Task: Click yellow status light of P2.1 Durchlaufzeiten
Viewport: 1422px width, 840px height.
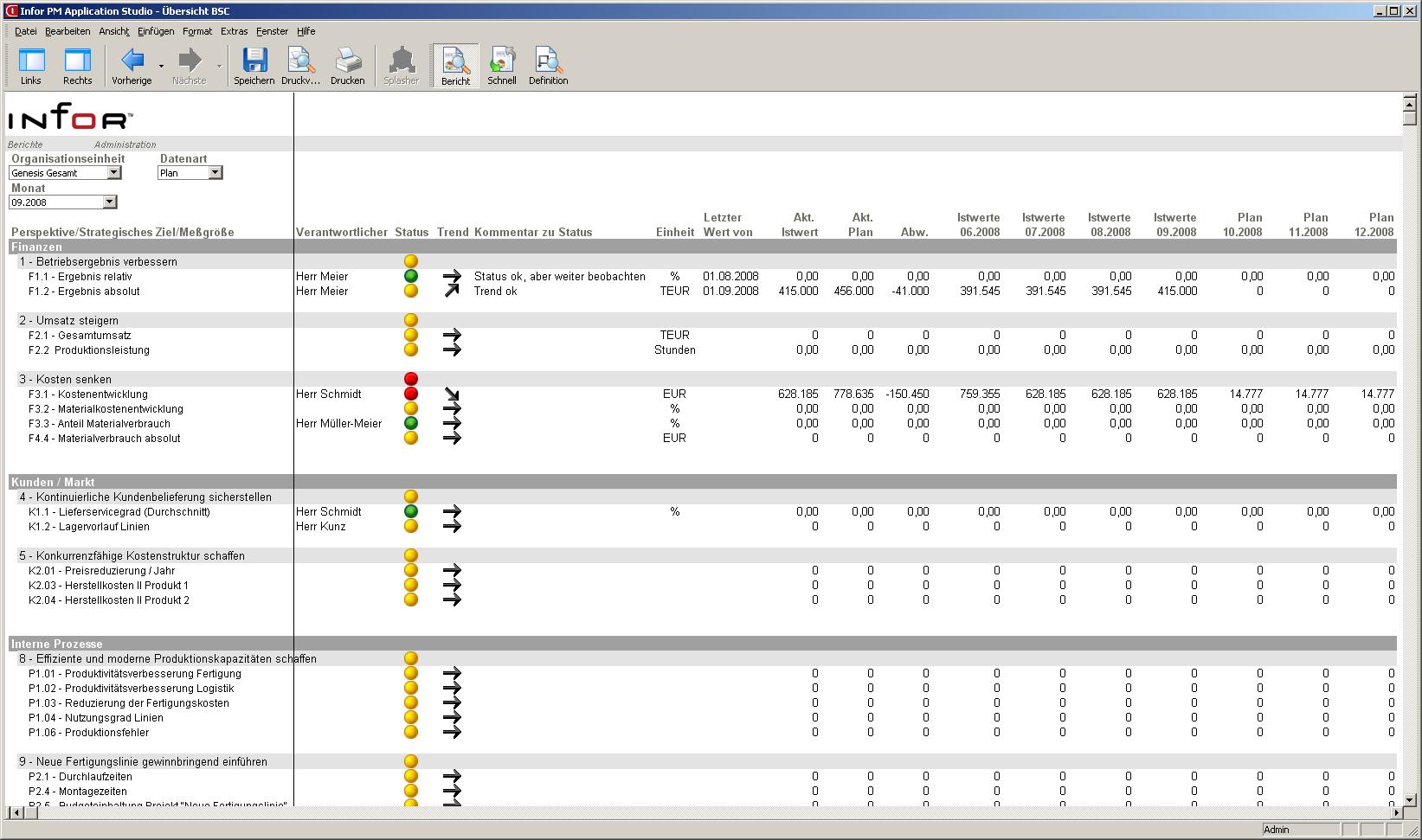Action: pos(411,776)
